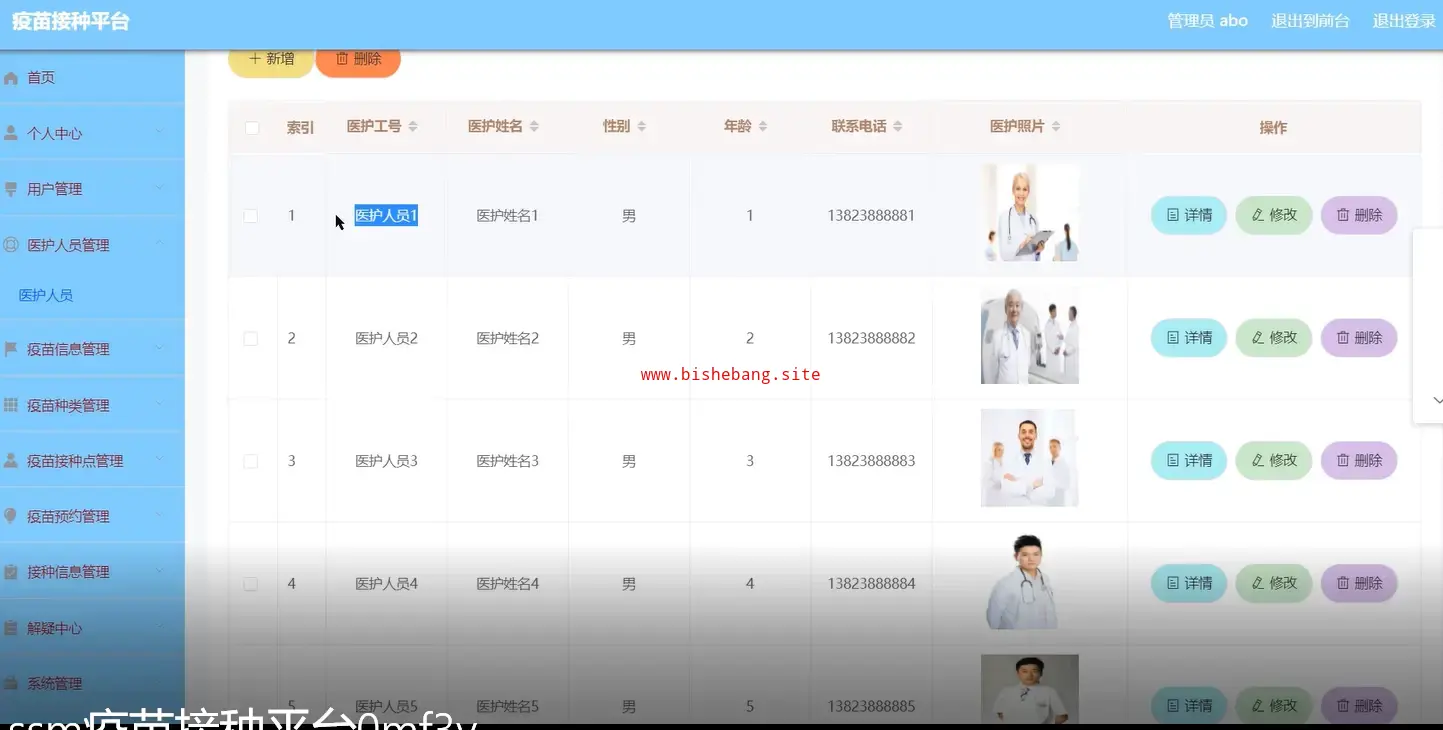Click phone number 13823888883
This screenshot has width=1443, height=730.
click(x=871, y=461)
